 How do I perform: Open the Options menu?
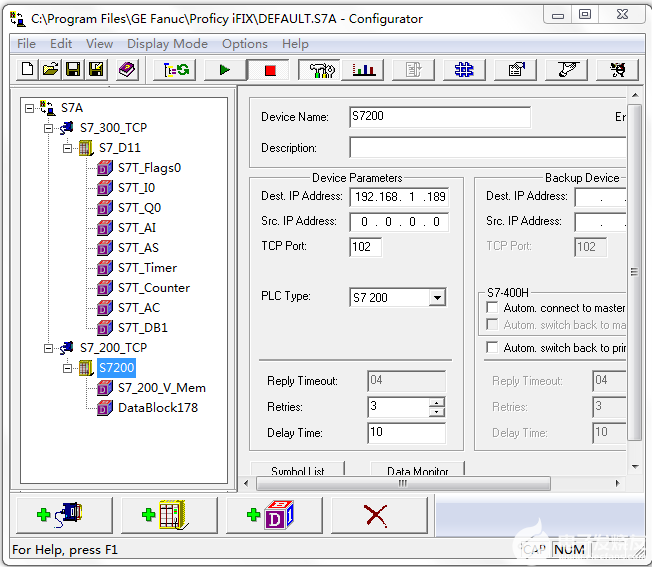[x=244, y=44]
